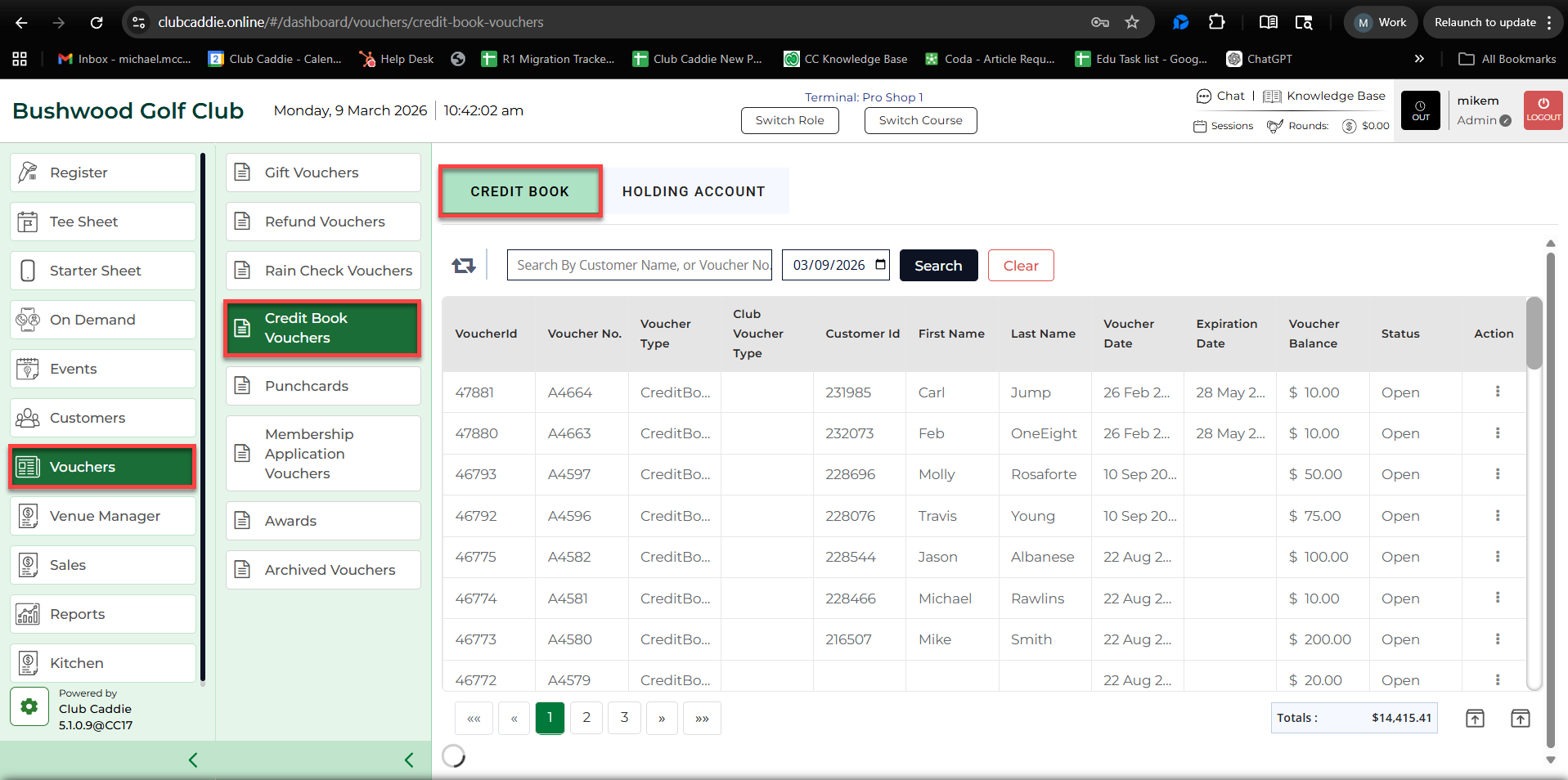Show more bookmarks overflow chevron
Screen dimensions: 1568x780
tap(1419, 59)
